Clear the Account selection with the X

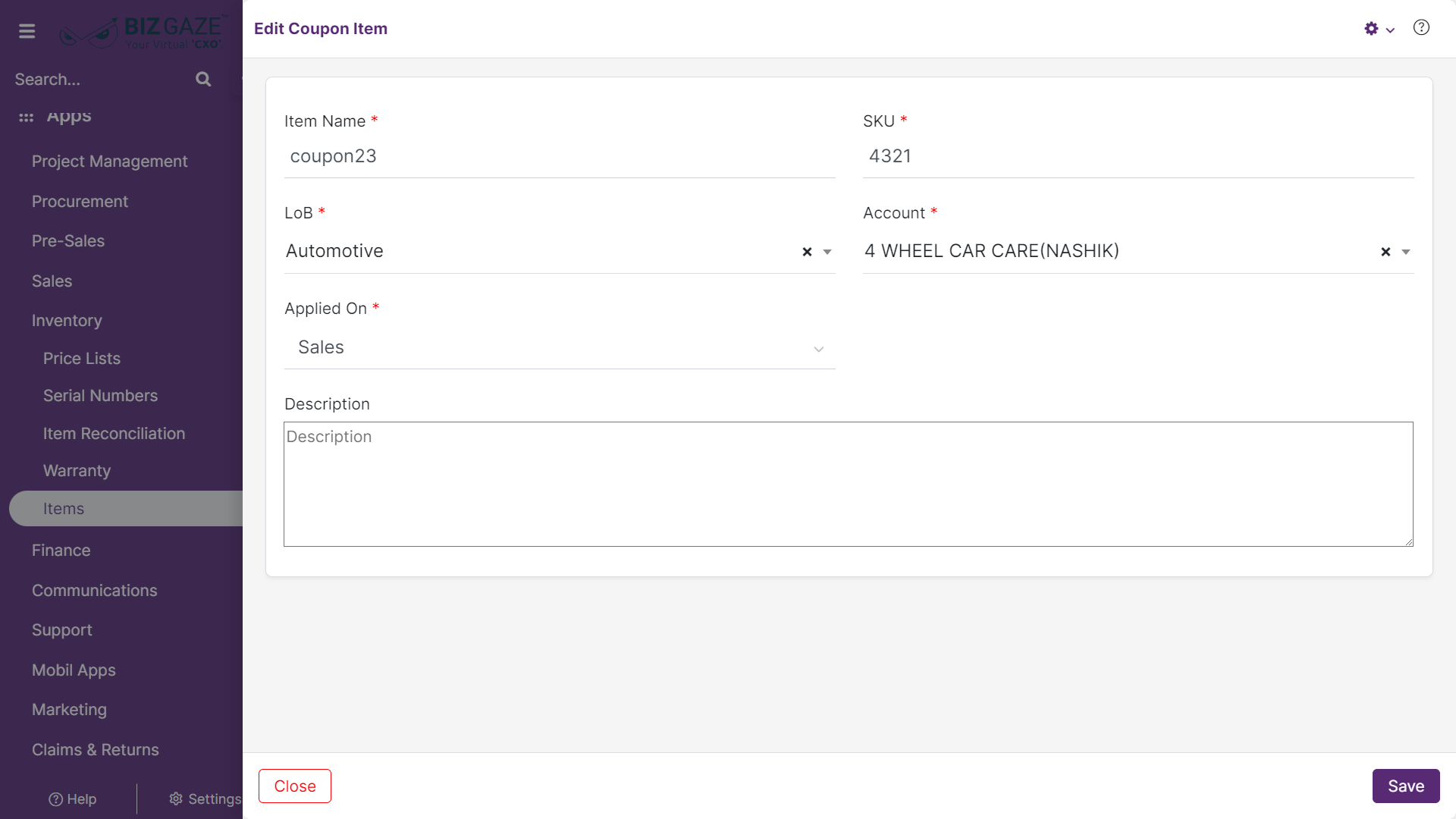1385,252
